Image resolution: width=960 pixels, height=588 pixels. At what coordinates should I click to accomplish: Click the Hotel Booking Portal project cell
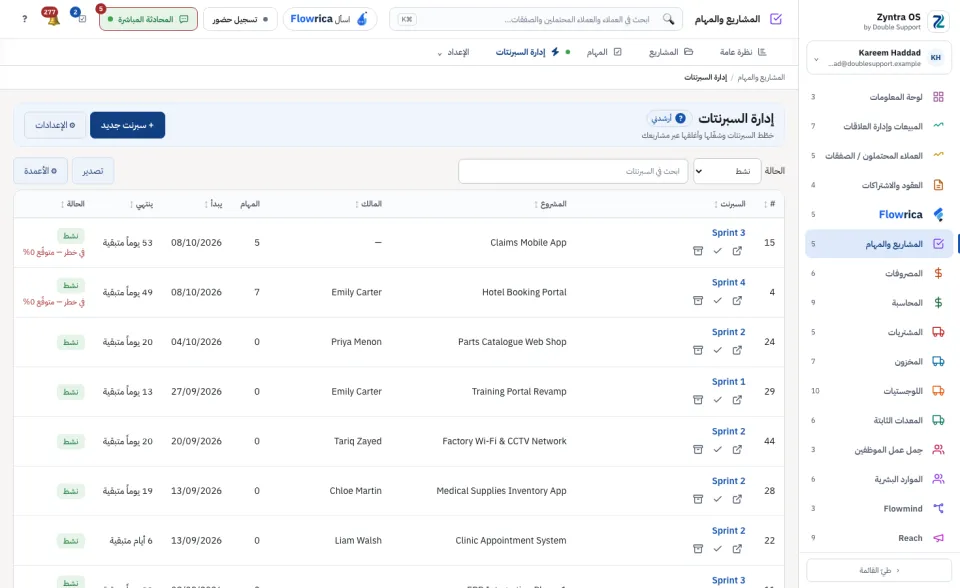tap(524, 292)
